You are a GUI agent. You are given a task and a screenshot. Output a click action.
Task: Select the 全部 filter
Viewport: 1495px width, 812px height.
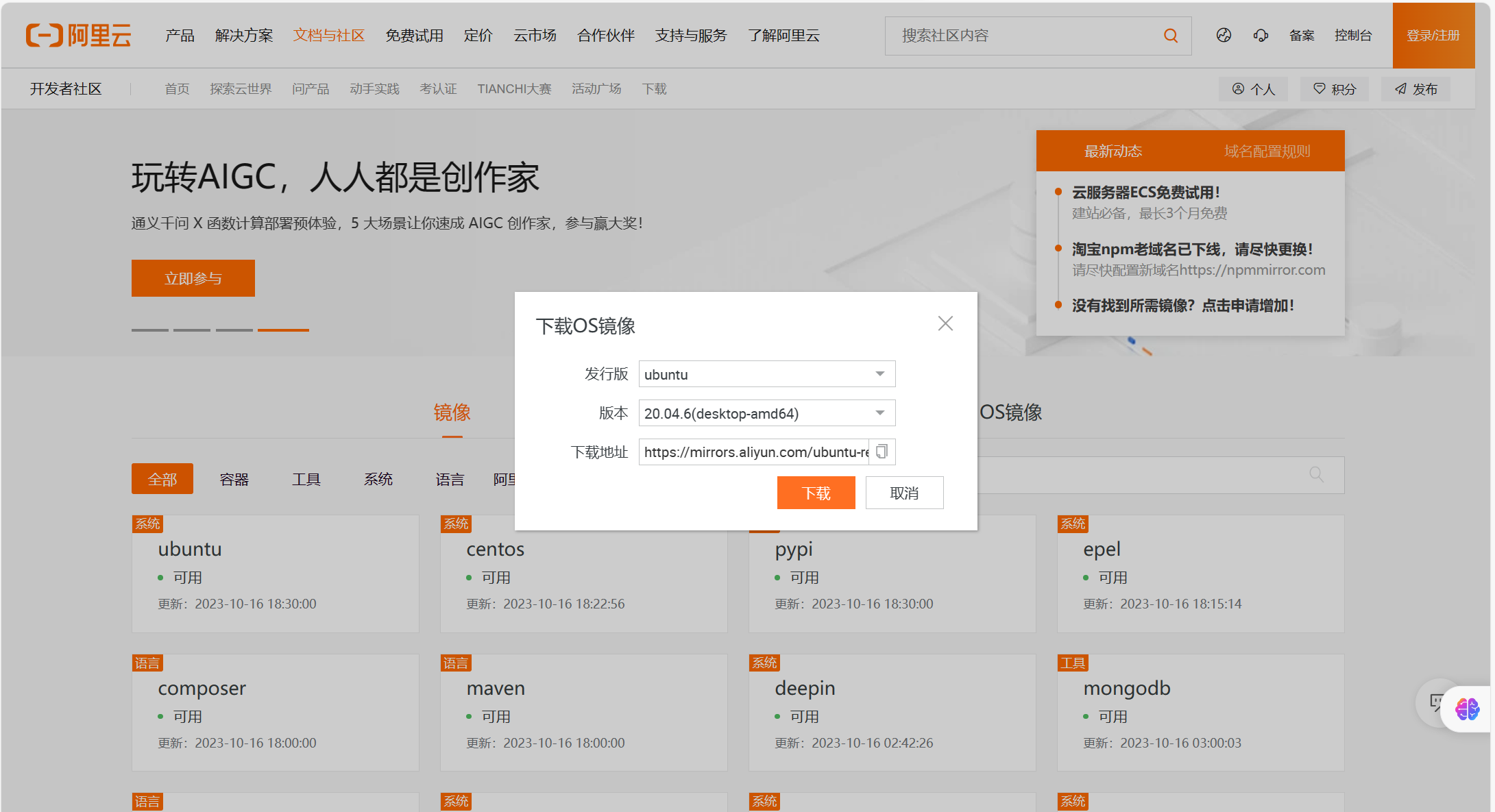162,479
